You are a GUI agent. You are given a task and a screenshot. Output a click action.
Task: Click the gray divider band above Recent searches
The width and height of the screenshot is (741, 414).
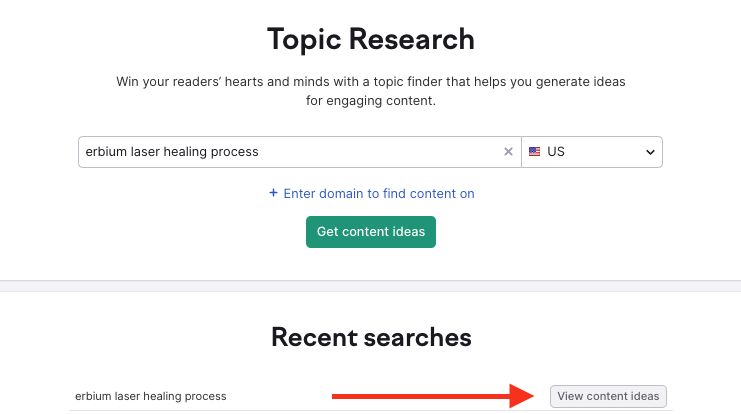pos(370,285)
